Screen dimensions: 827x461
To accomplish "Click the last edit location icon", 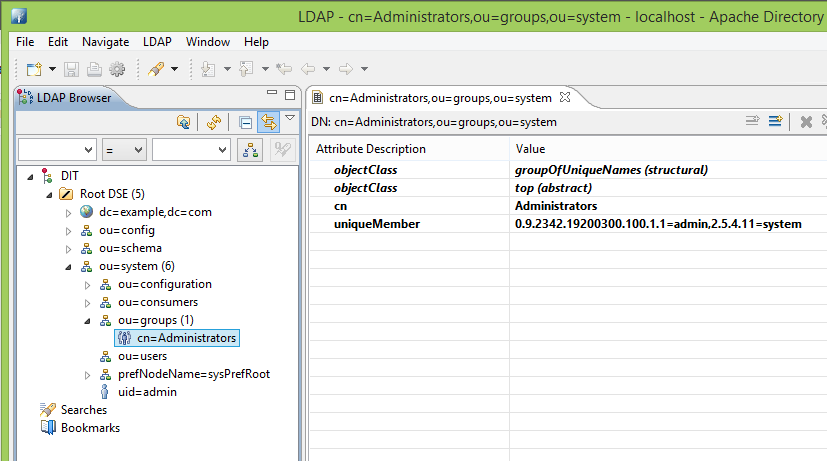I will click(x=284, y=69).
